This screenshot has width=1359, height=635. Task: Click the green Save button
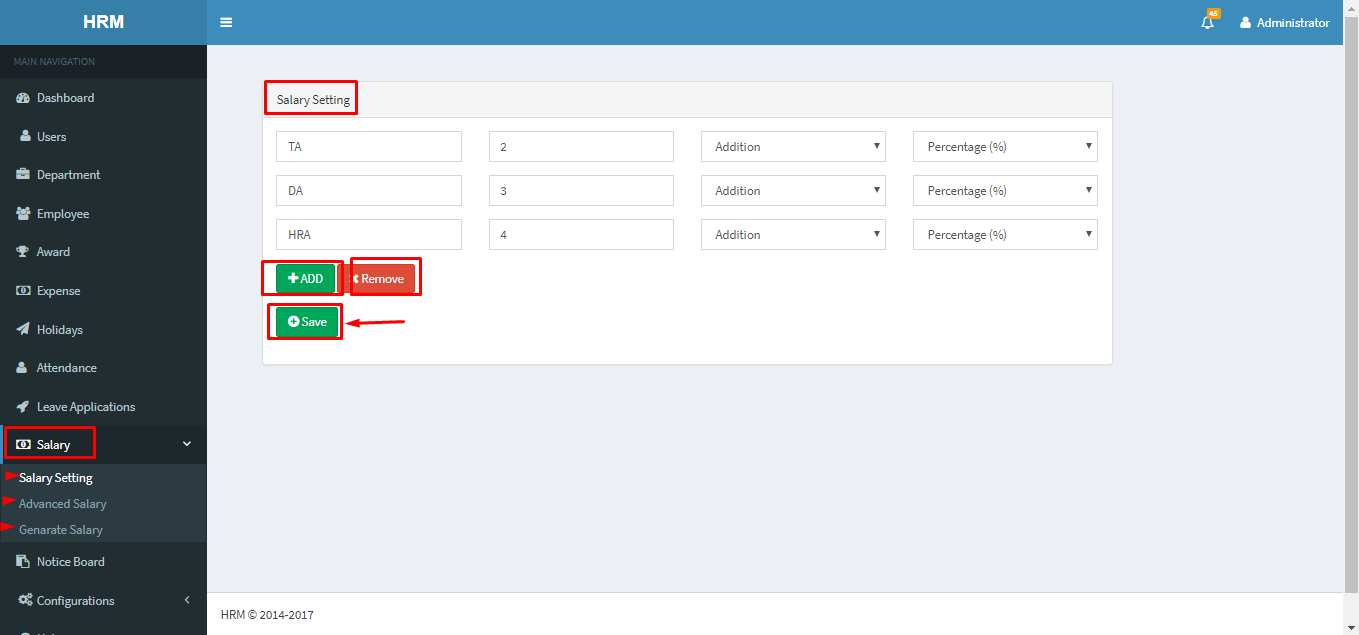click(307, 322)
